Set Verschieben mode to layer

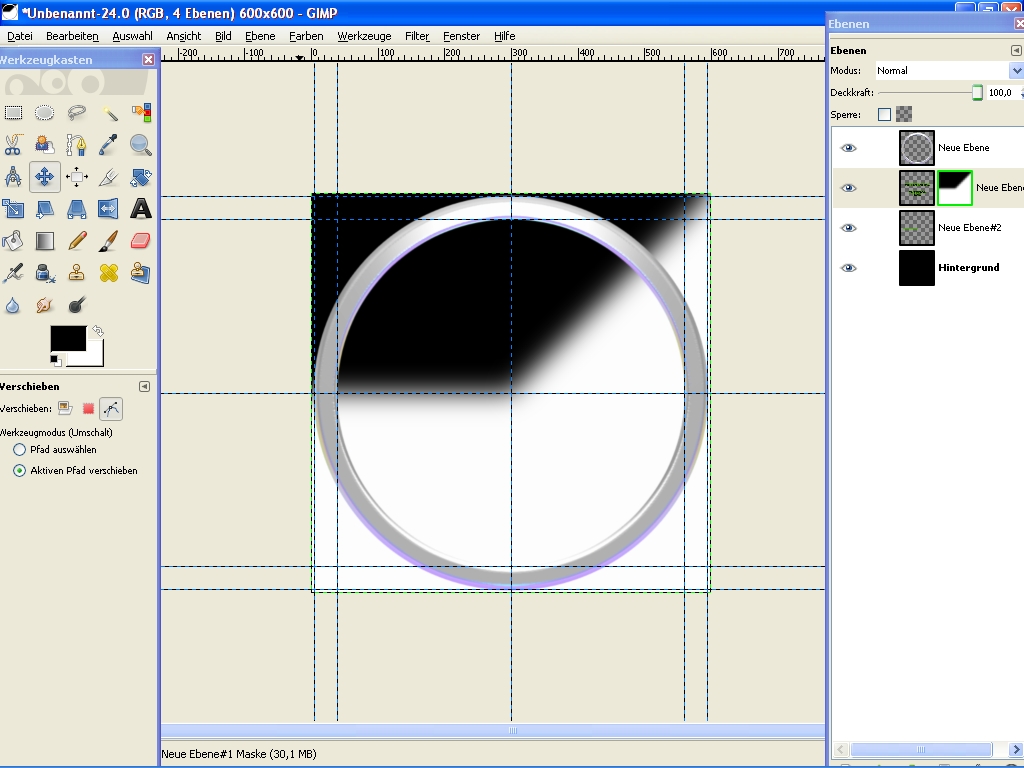pyautogui.click(x=65, y=409)
